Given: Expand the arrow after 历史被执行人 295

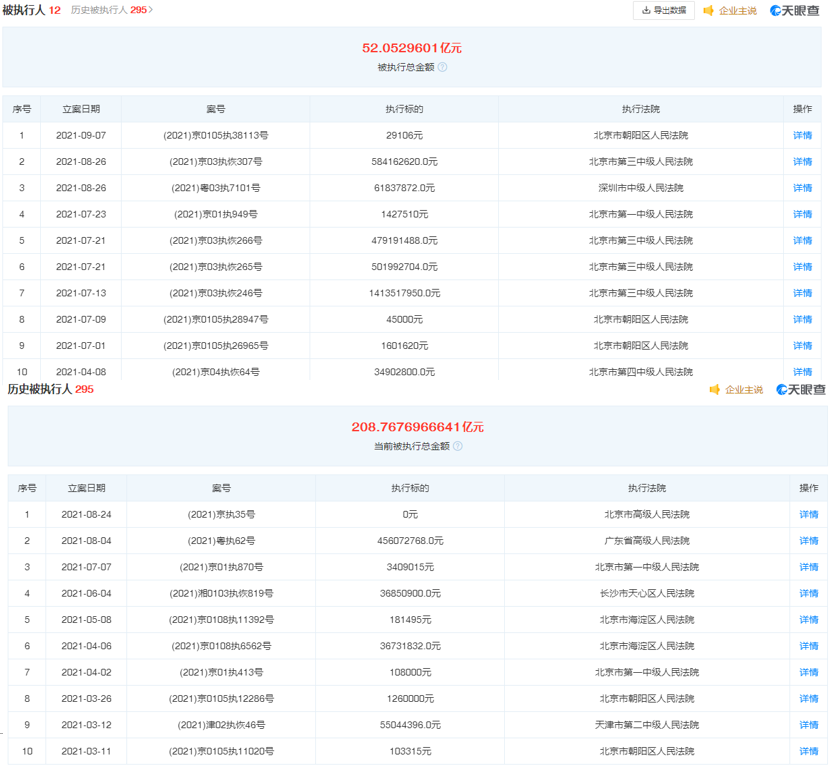Looking at the screenshot, I should (x=151, y=10).
